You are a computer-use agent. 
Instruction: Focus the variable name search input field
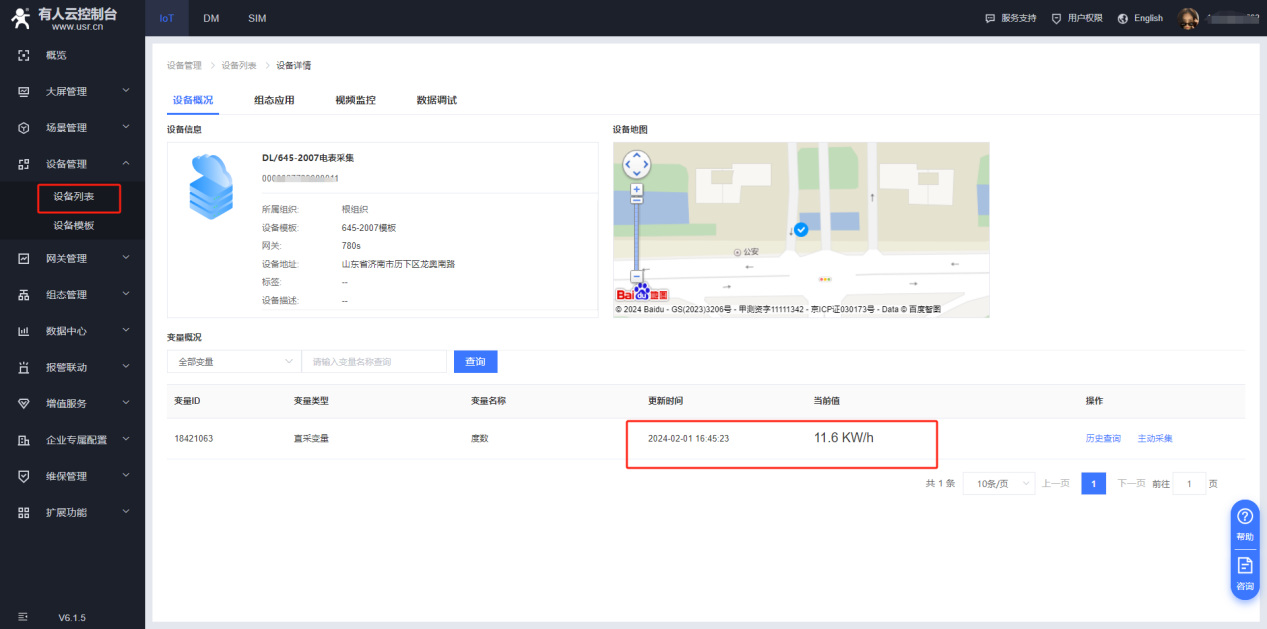pyautogui.click(x=374, y=361)
